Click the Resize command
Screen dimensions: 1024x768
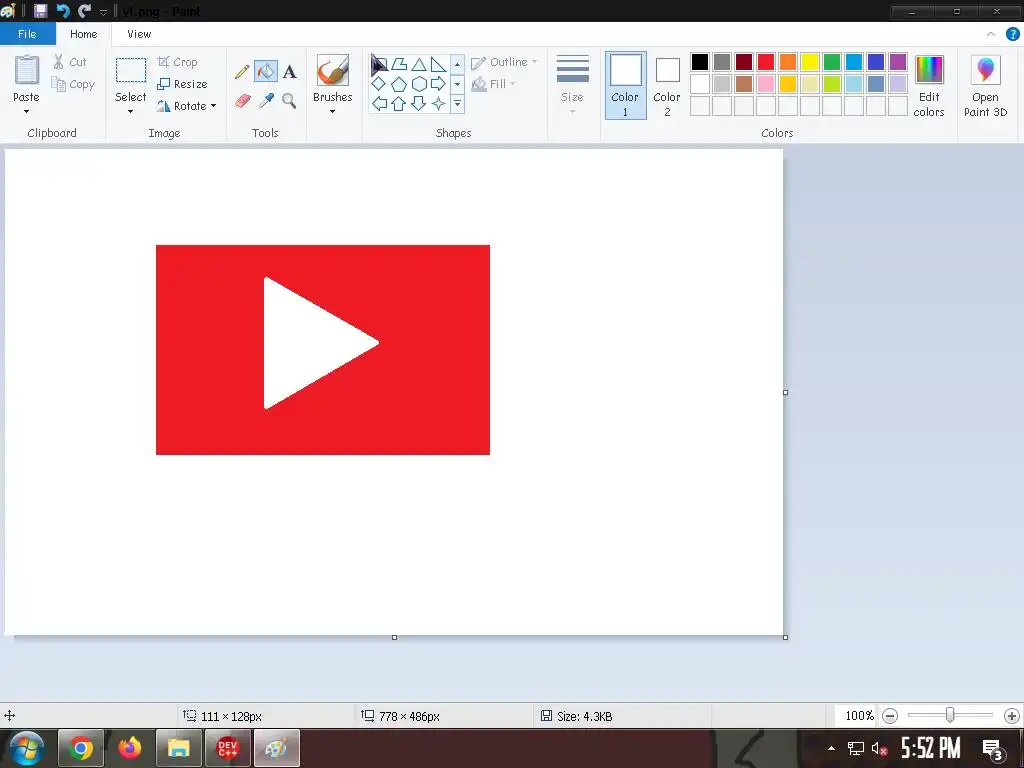pyautogui.click(x=182, y=84)
